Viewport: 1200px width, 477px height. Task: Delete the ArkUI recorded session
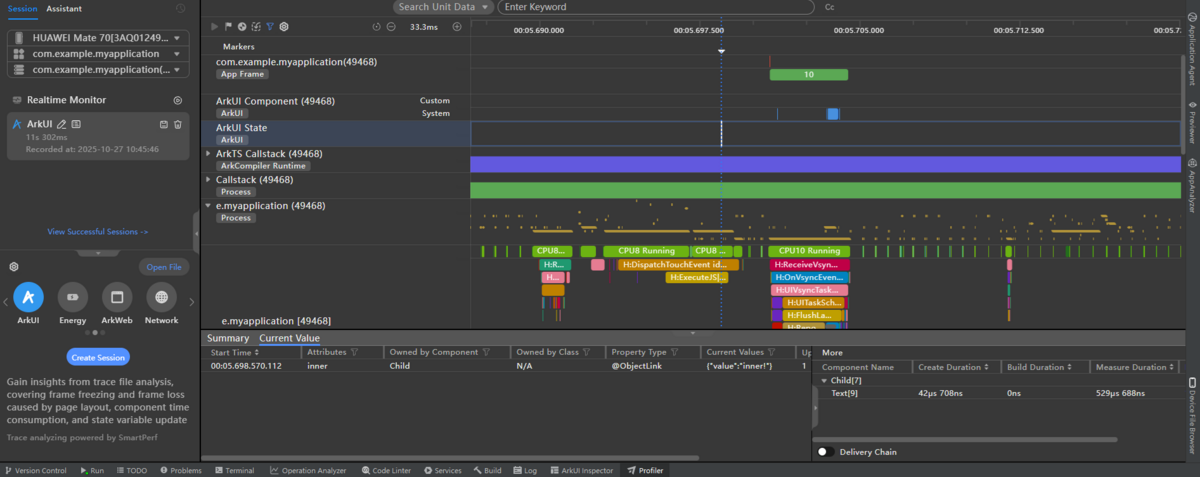178,124
